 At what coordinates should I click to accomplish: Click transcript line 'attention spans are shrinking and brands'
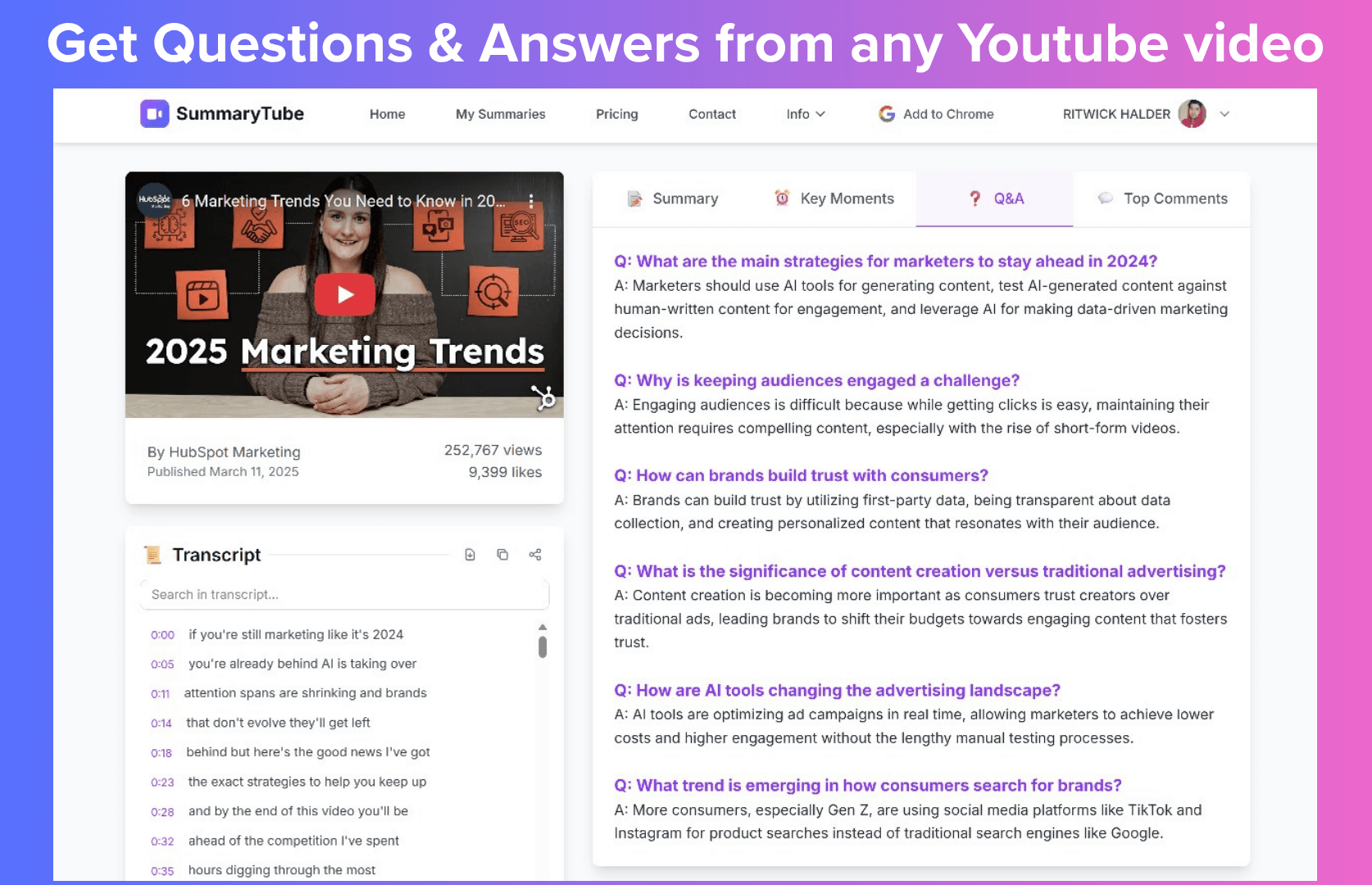pyautogui.click(x=306, y=693)
